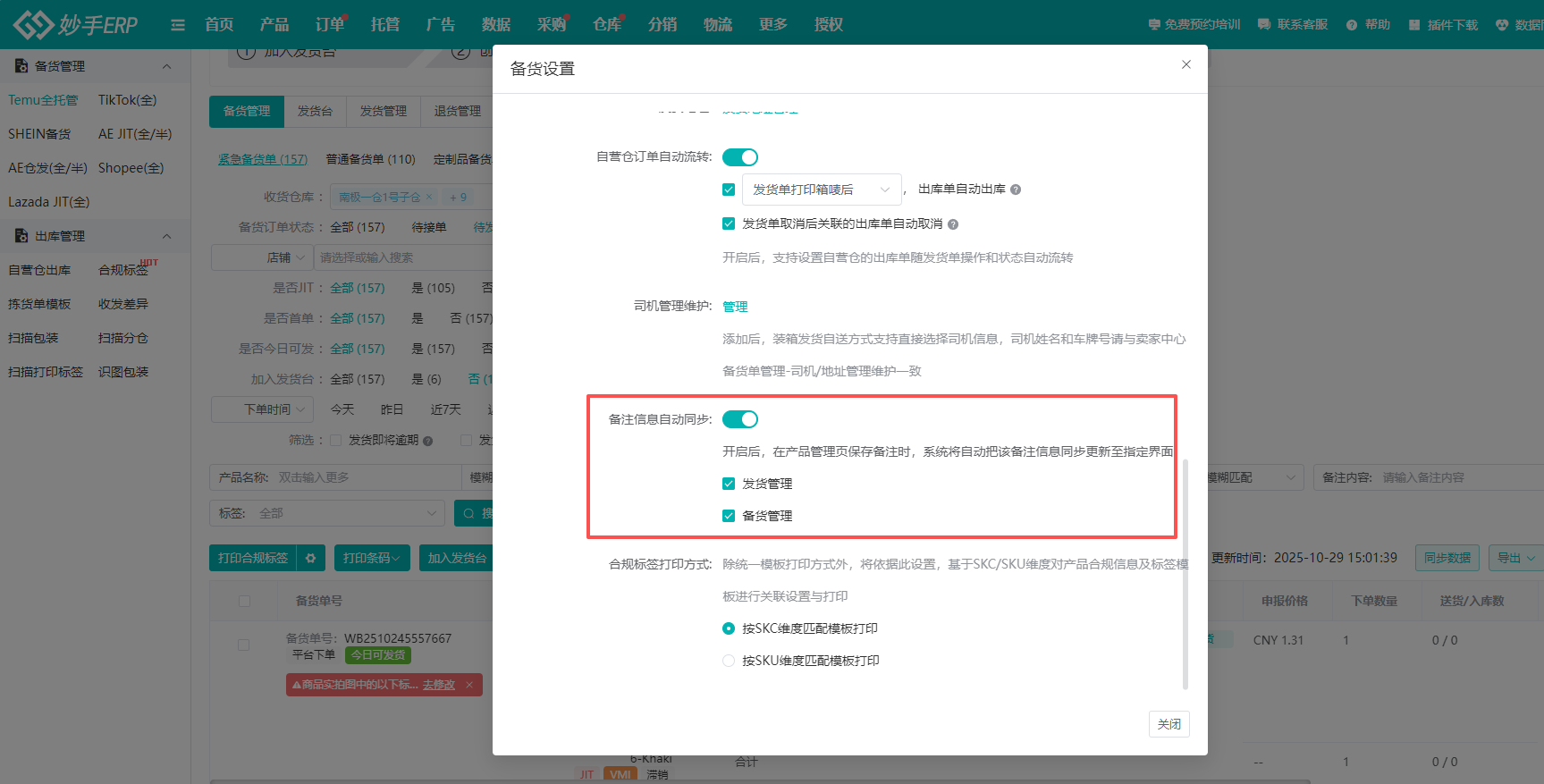Open 扫描包装 in sidebar
Viewport: 1544px width, 784px height.
(33, 338)
